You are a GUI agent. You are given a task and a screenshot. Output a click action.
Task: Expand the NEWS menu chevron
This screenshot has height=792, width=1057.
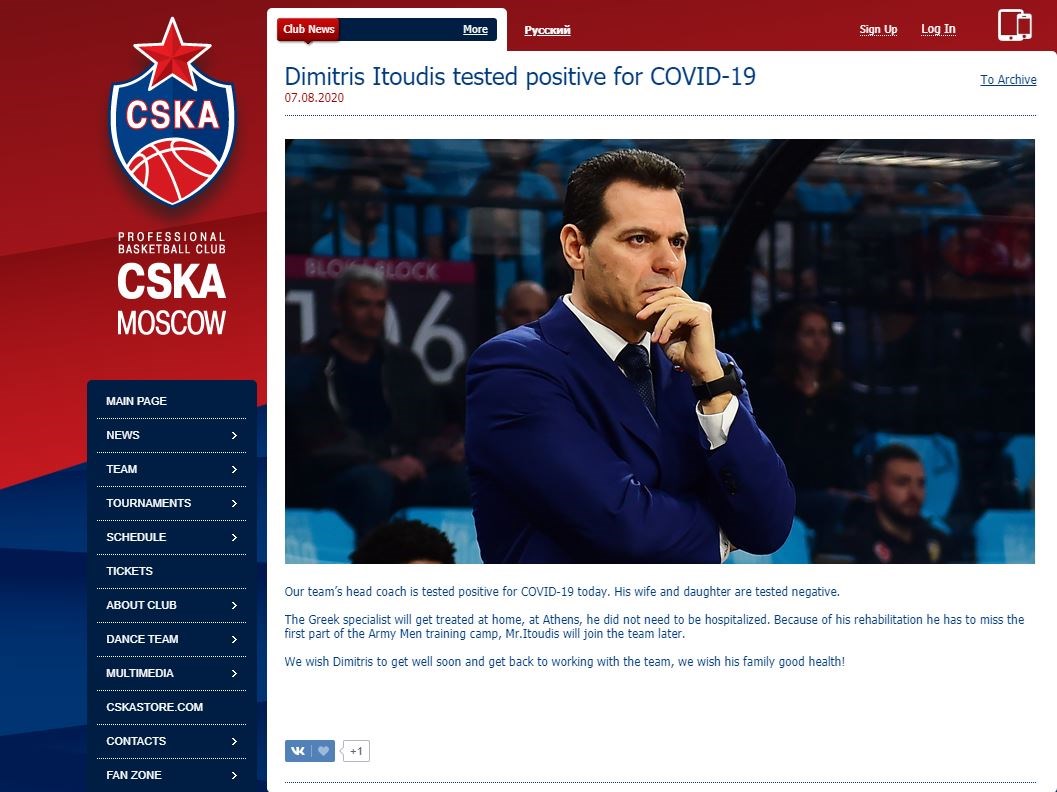click(x=235, y=435)
